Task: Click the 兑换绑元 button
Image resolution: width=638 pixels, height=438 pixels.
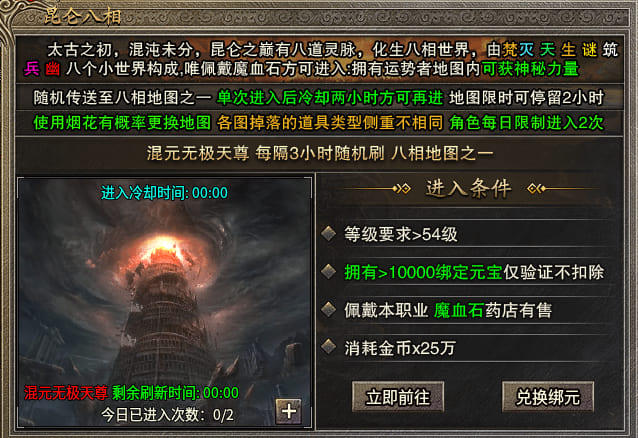Action: (x=548, y=397)
